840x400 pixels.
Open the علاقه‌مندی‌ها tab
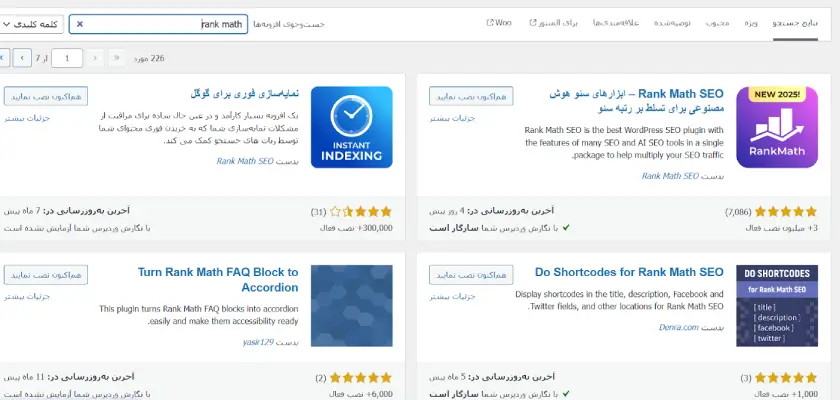coord(616,24)
